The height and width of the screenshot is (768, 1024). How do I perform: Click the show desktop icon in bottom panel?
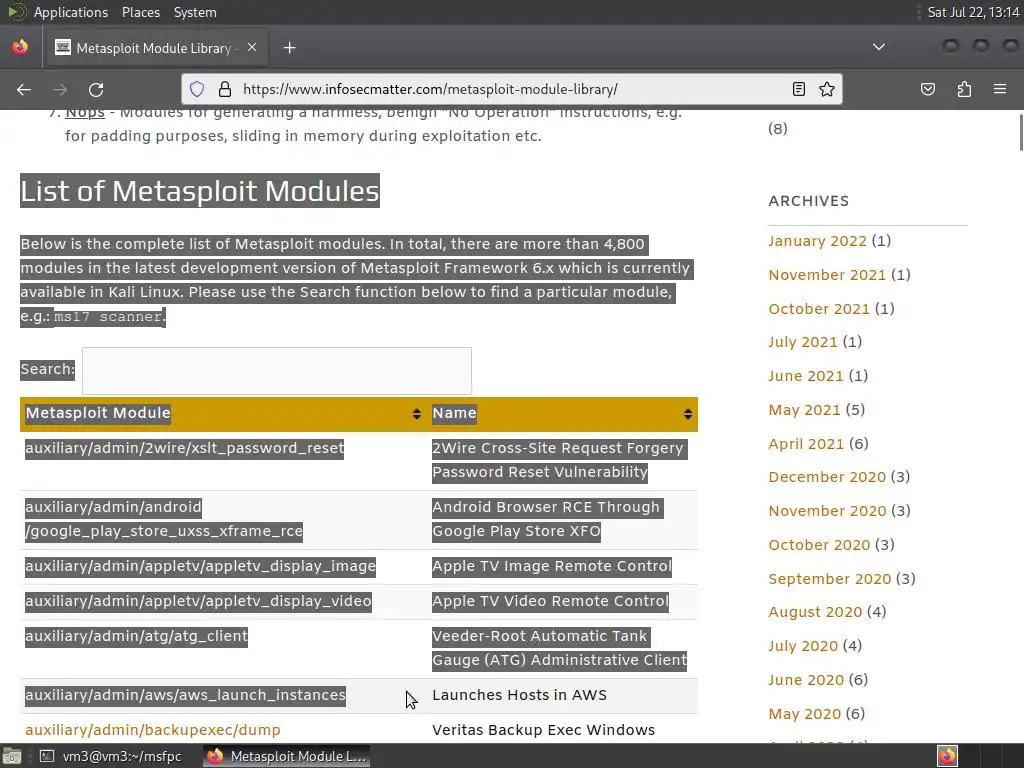click(x=11, y=756)
